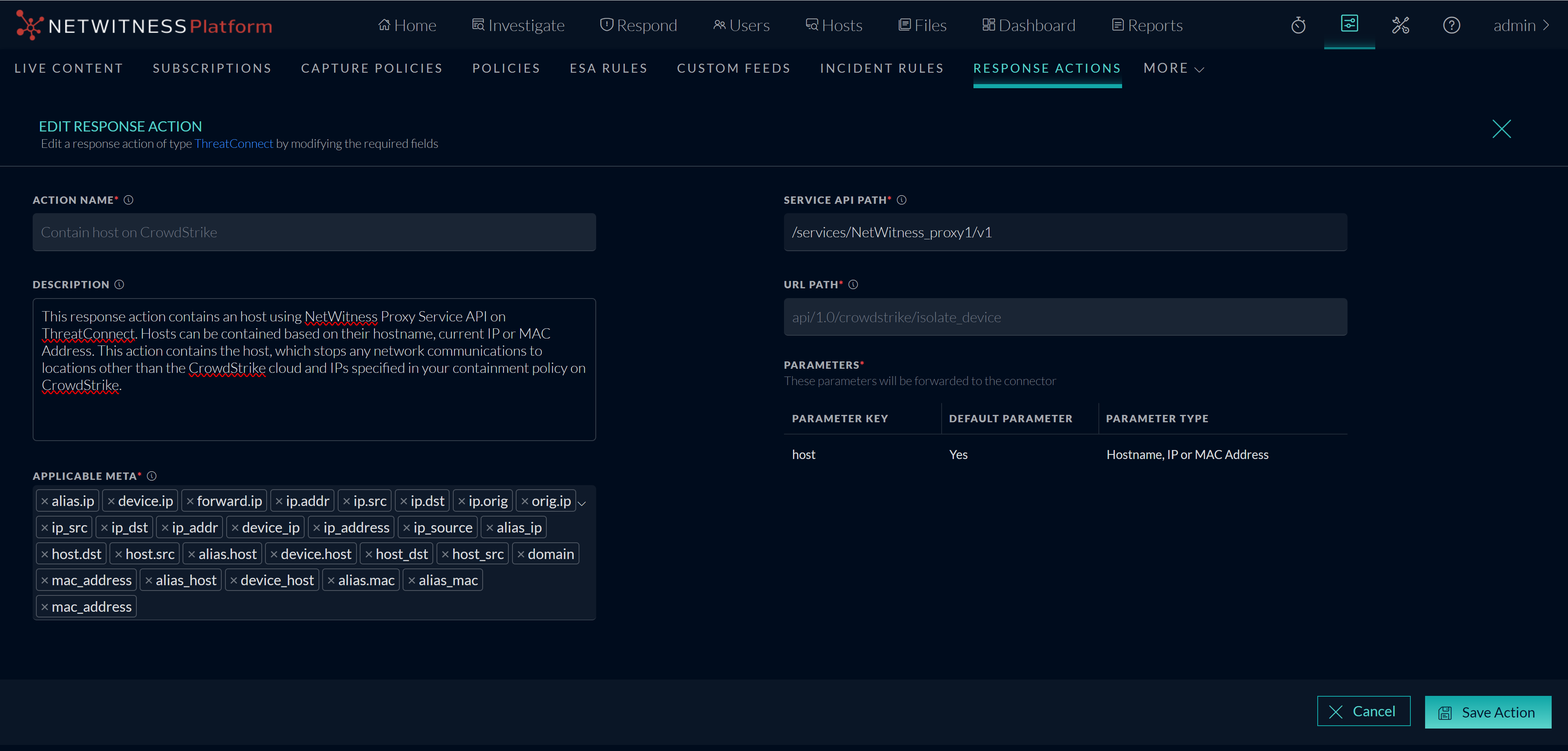Open the jobs stopwatch icon

click(1298, 25)
